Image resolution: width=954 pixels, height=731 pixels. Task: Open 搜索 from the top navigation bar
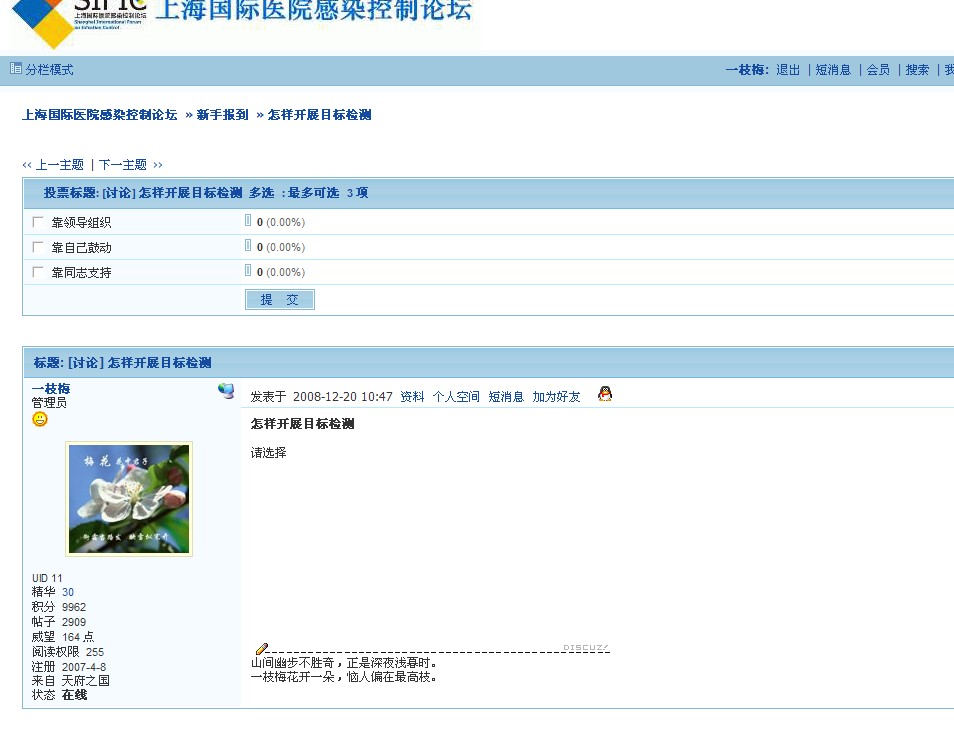(916, 70)
